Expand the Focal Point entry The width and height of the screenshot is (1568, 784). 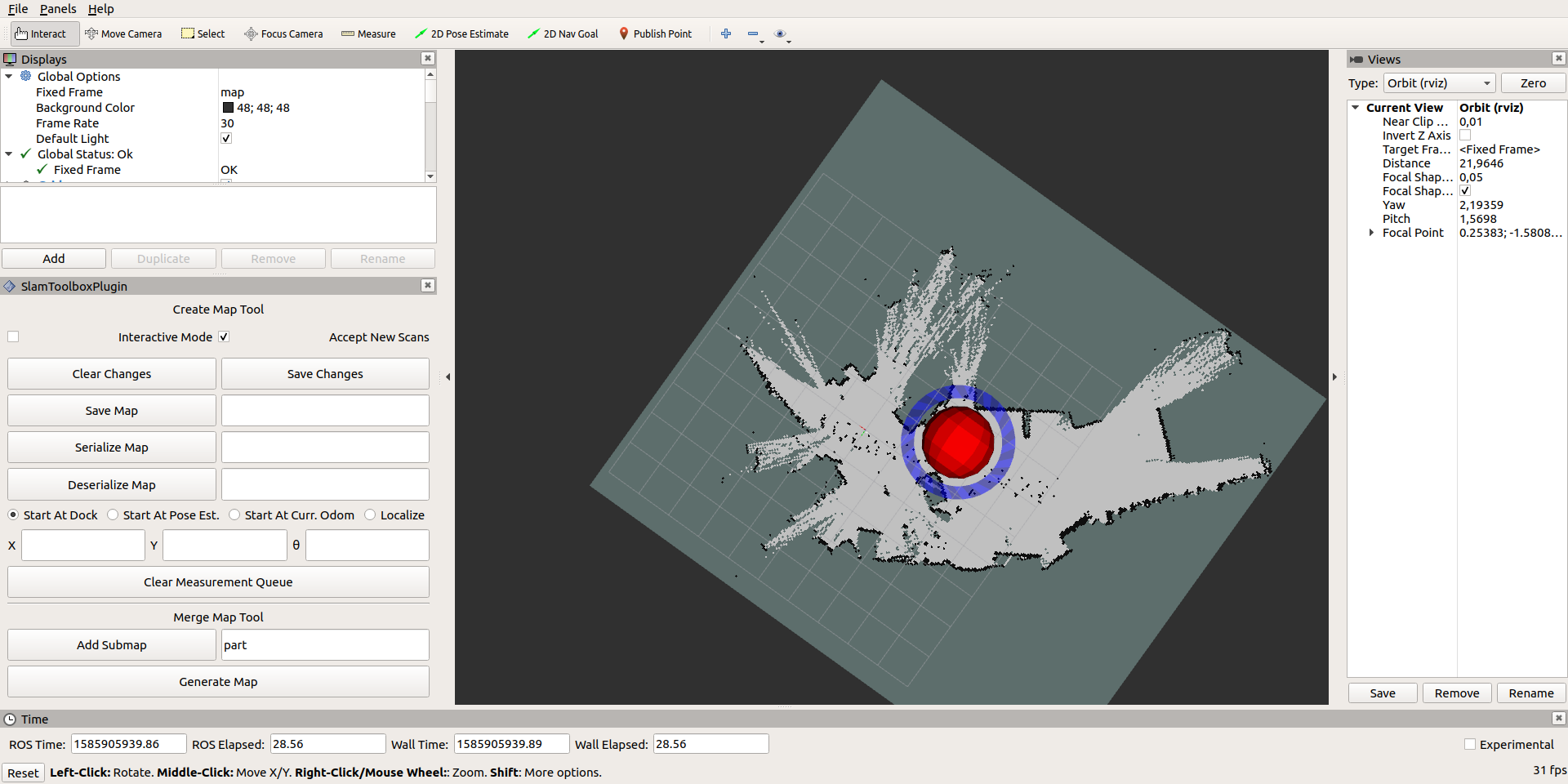[1372, 232]
